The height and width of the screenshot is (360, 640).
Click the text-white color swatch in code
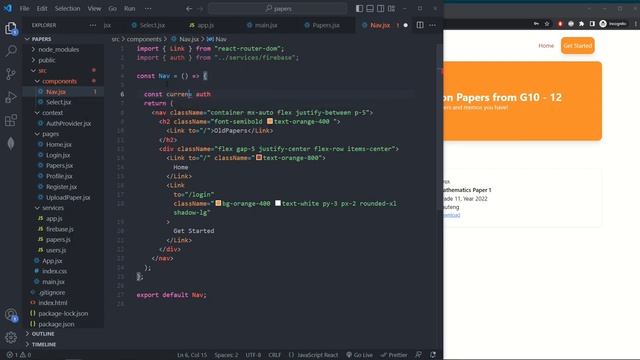click(278, 203)
